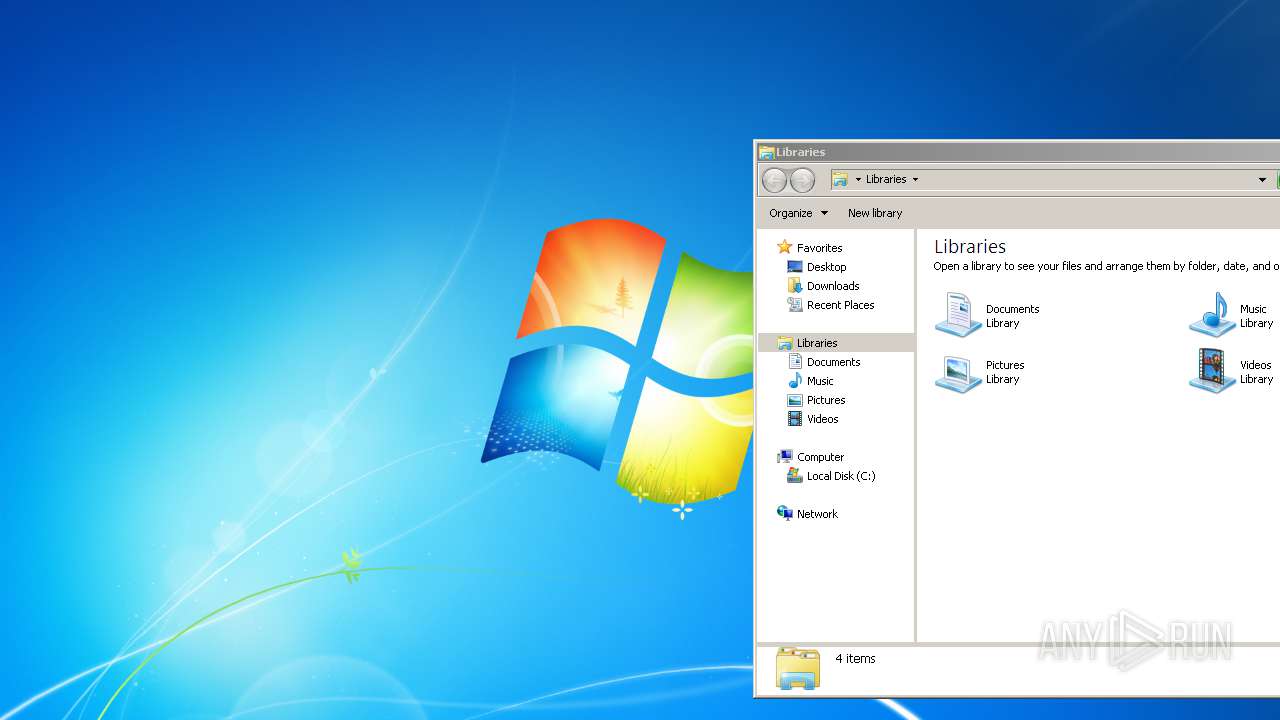Image resolution: width=1280 pixels, height=720 pixels.
Task: Click the Libraries icon in the address bar
Action: [841, 179]
